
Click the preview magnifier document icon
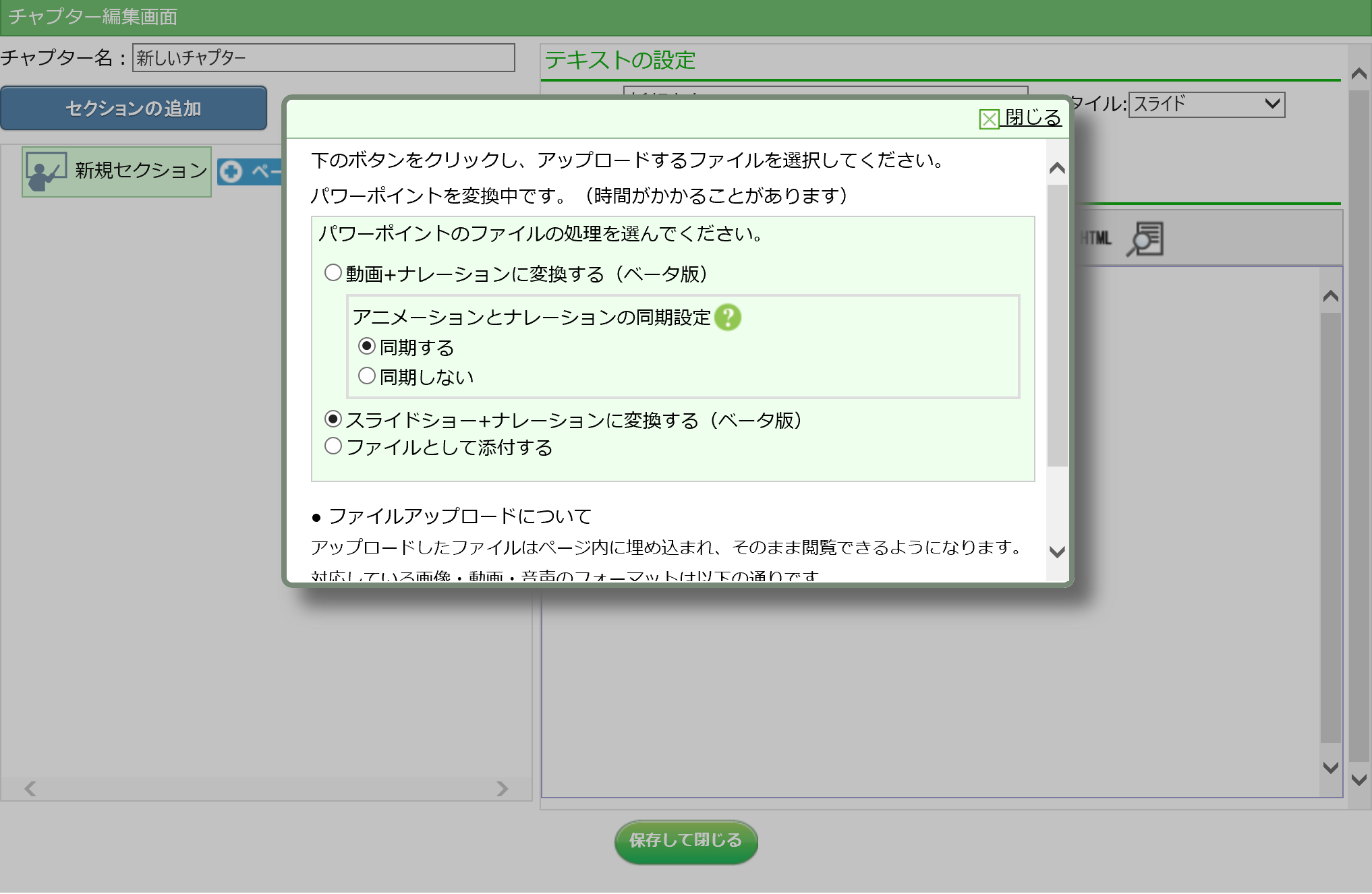click(x=1145, y=239)
